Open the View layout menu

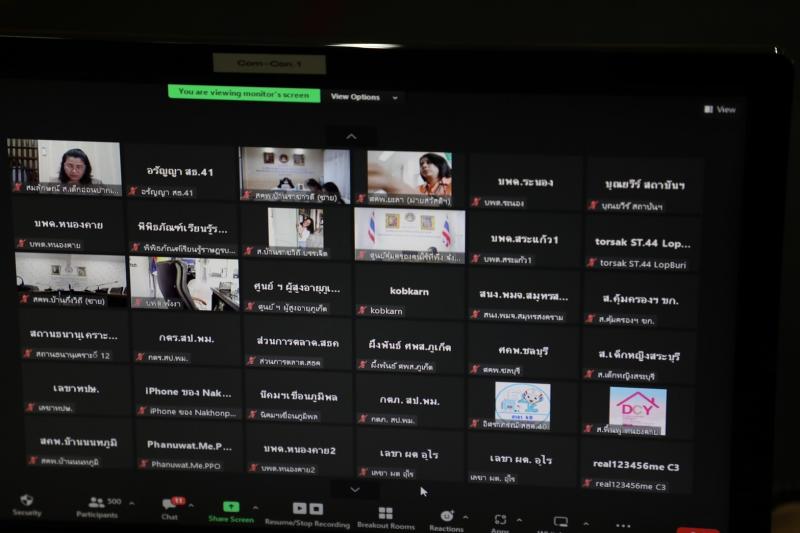pyautogui.click(x=719, y=109)
